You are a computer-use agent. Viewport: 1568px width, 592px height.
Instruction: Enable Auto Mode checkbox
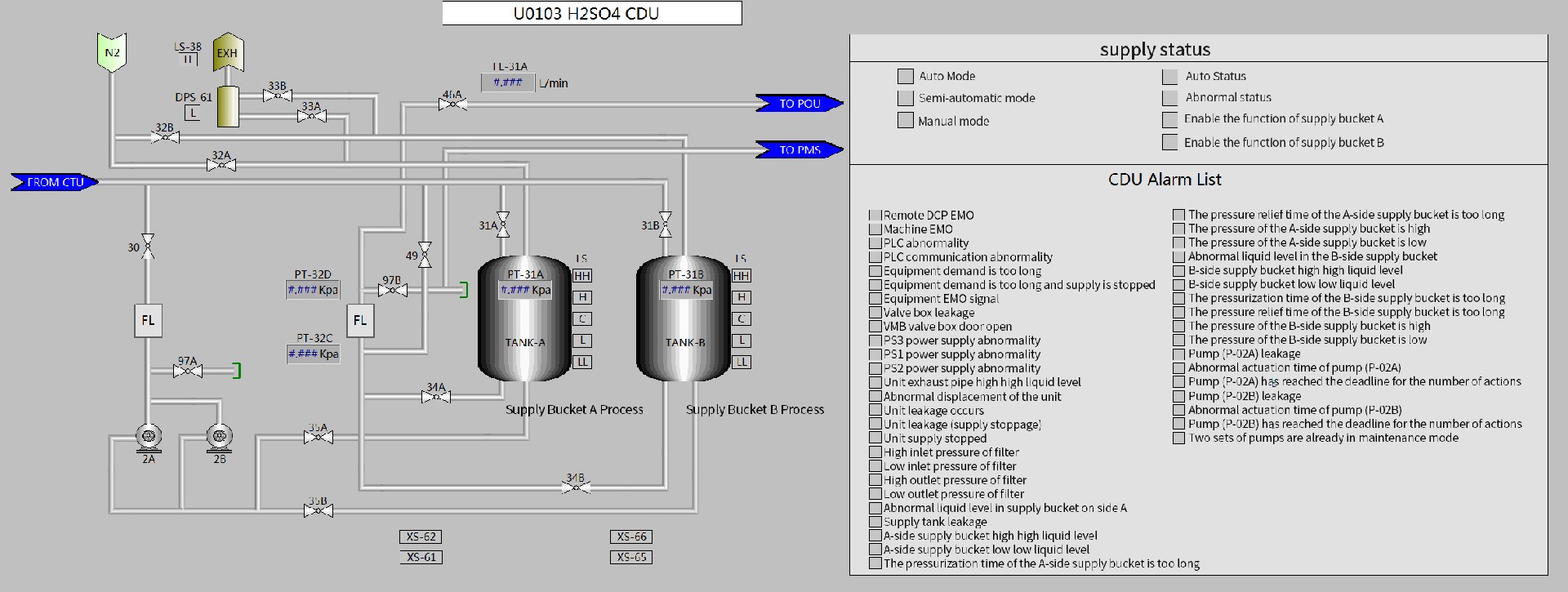(905, 76)
